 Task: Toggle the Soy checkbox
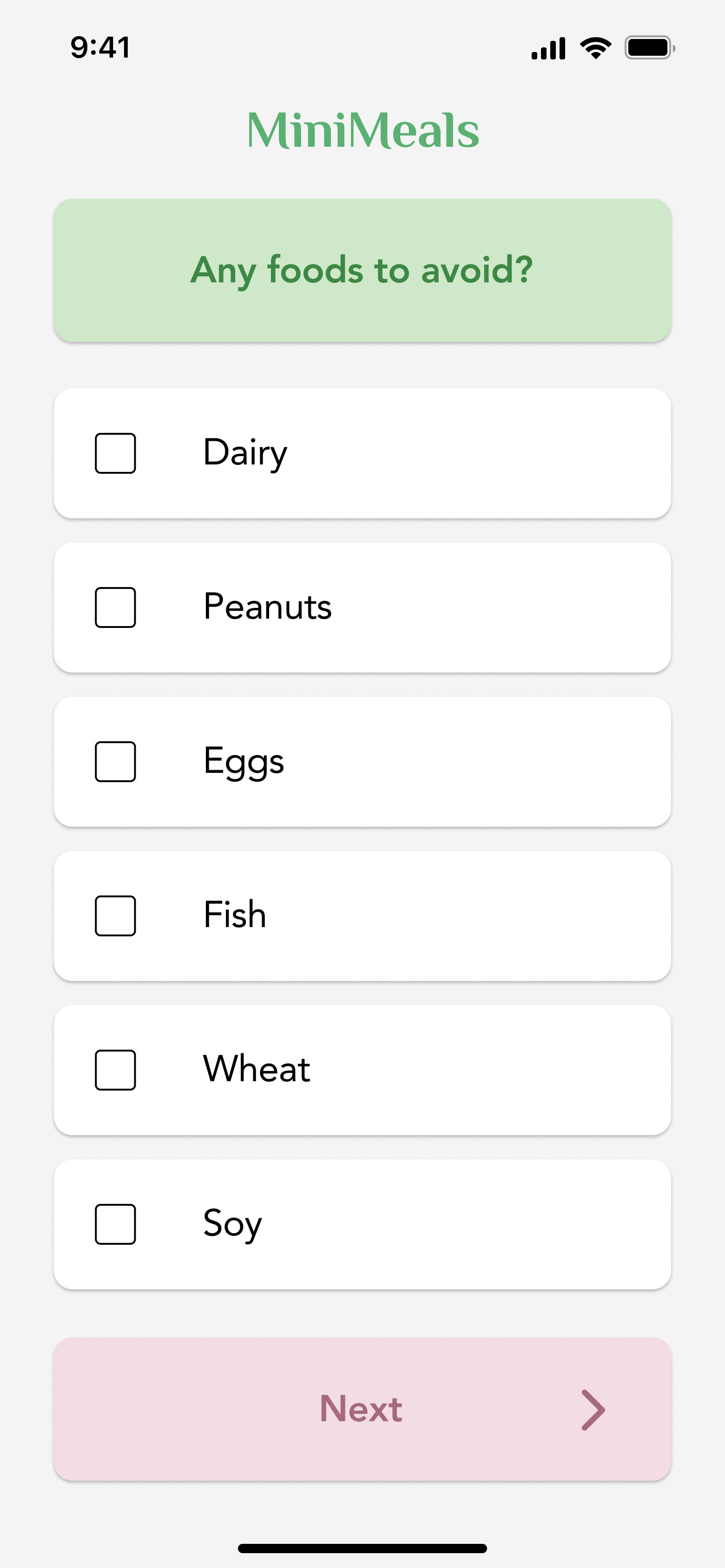coord(115,1224)
